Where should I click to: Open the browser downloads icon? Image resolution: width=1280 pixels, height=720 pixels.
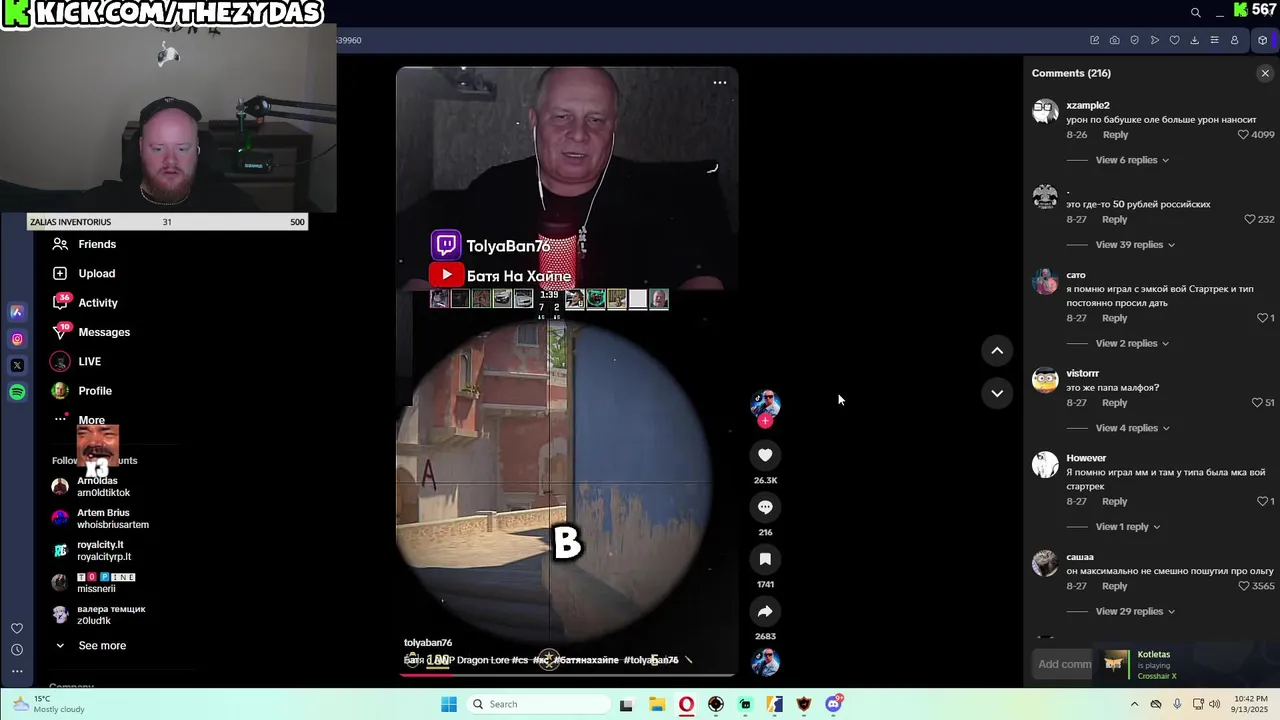tap(1194, 40)
